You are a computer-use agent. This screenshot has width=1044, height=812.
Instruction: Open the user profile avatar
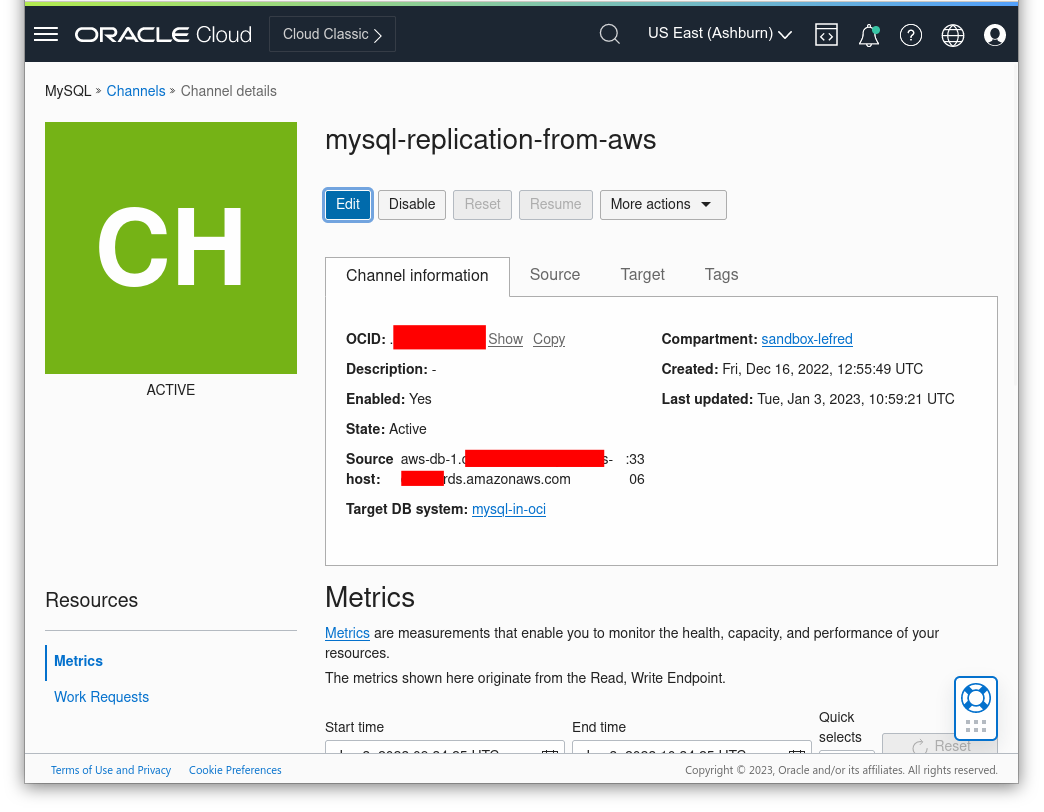click(995, 35)
